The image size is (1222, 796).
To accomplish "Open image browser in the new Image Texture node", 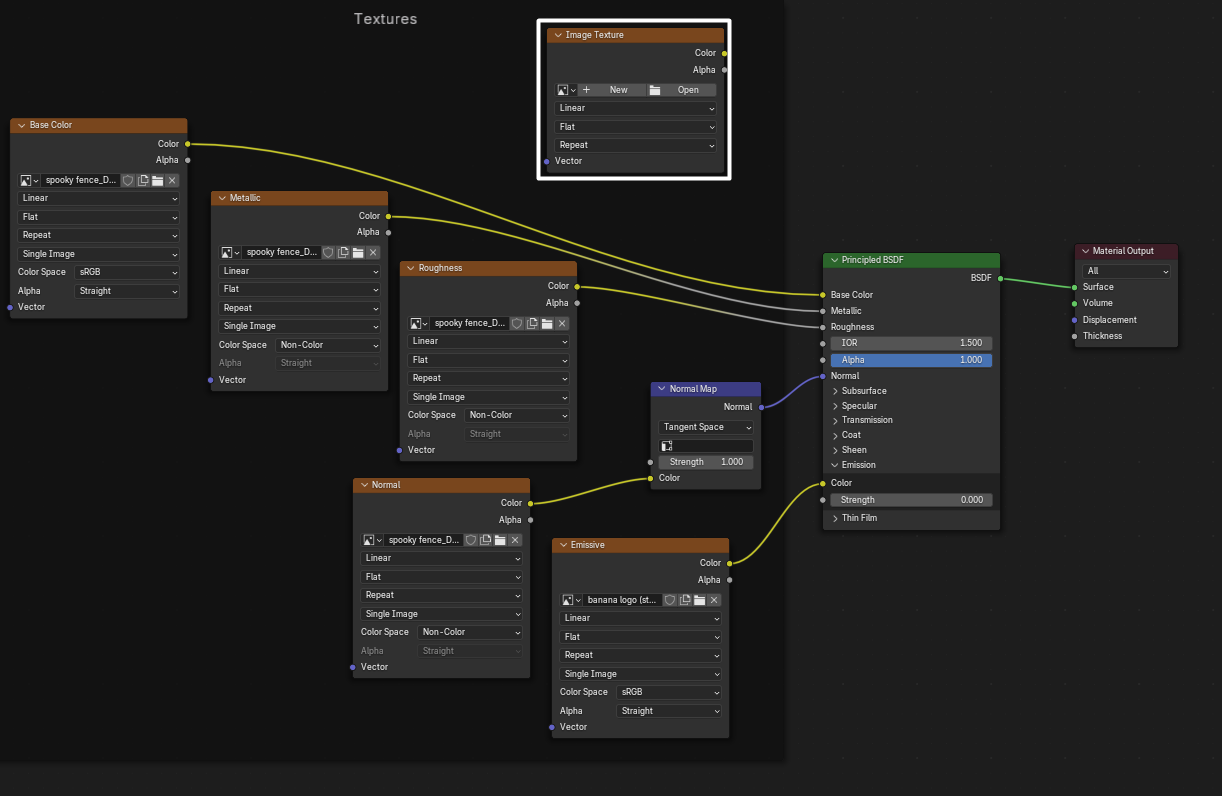I will pyautogui.click(x=566, y=90).
